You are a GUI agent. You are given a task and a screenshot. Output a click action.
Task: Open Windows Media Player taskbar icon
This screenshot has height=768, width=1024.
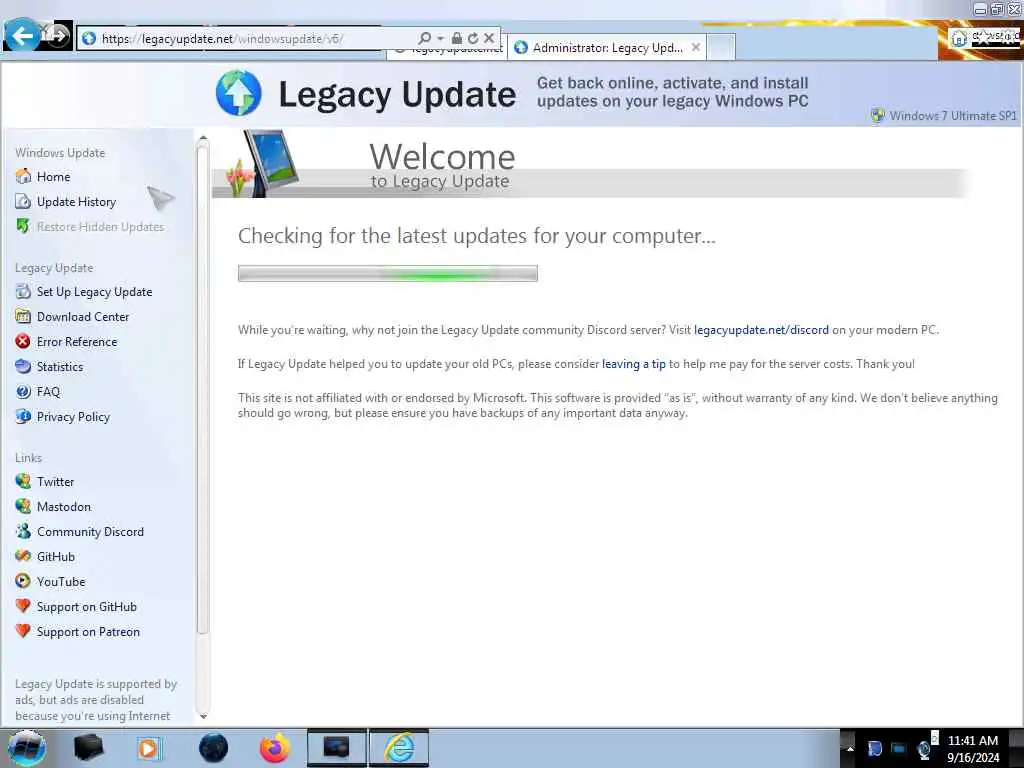pyautogui.click(x=150, y=748)
